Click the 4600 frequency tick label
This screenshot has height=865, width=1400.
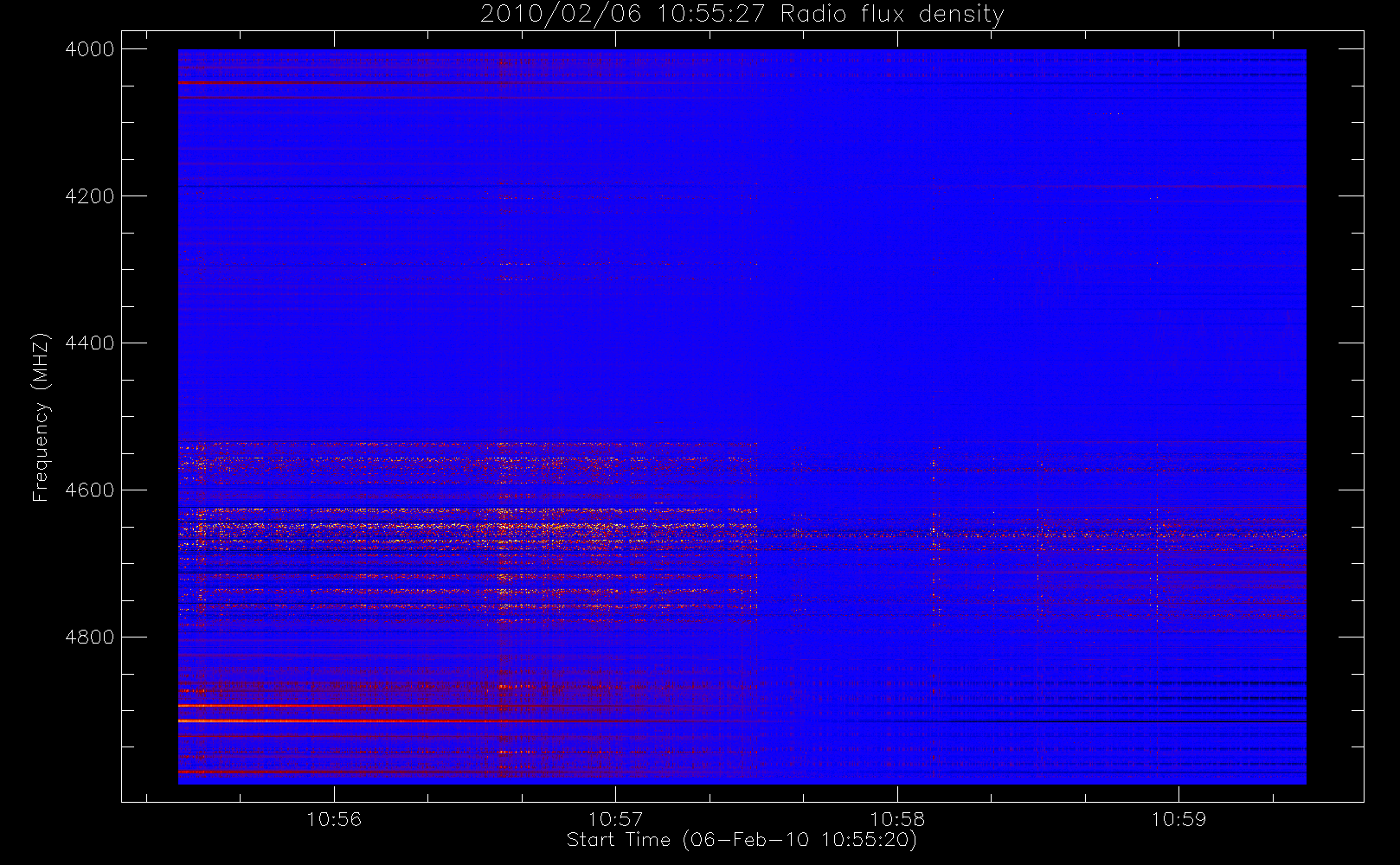coord(90,490)
